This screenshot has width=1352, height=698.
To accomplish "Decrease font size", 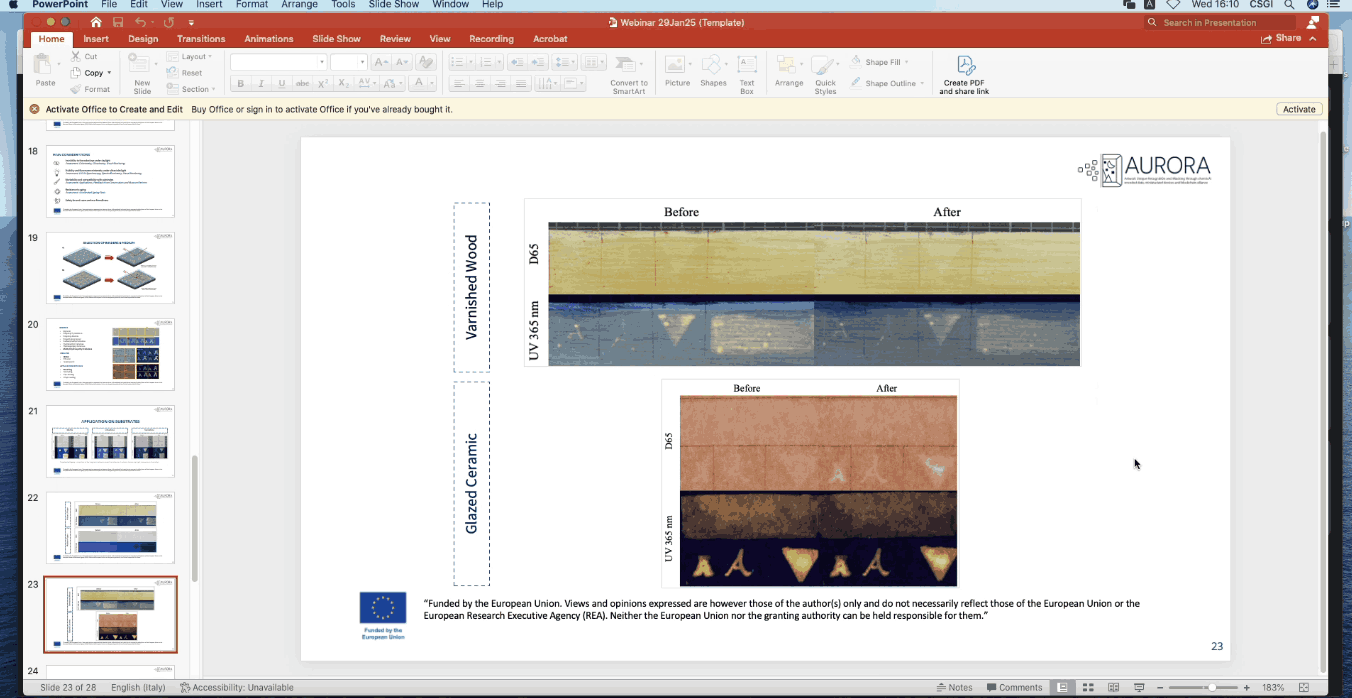I will [400, 62].
